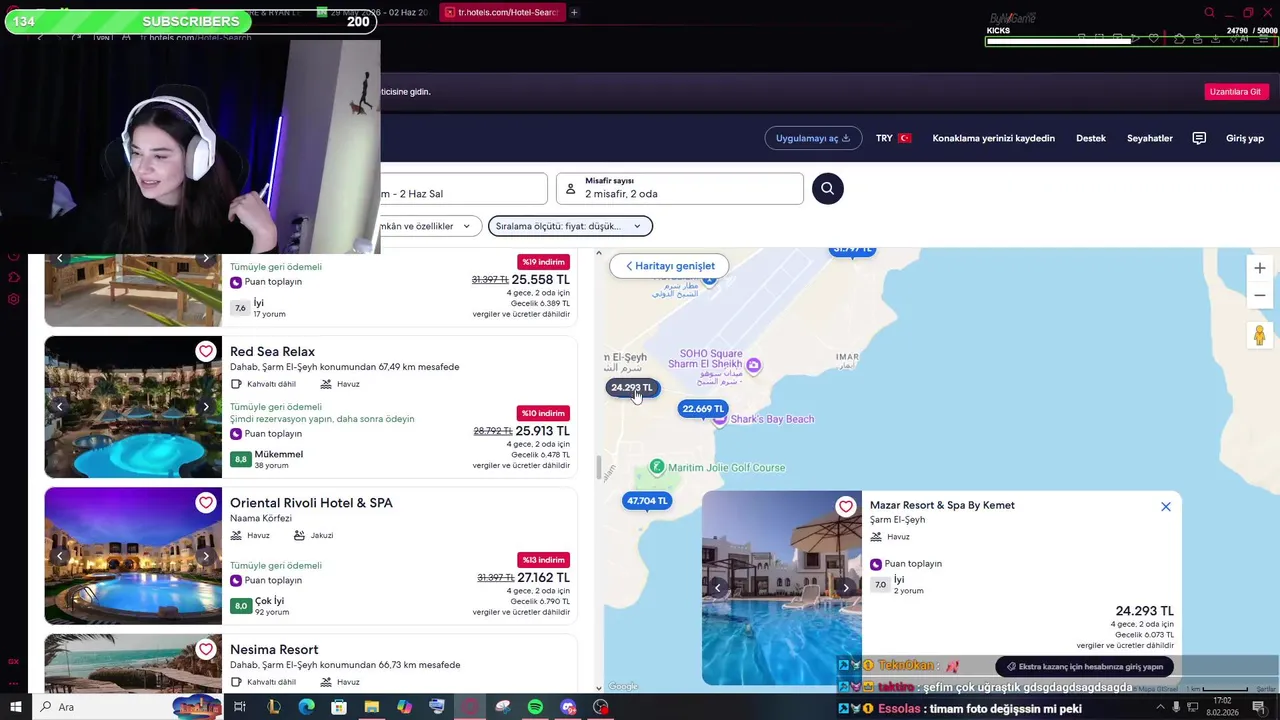This screenshot has width=1280, height=720.
Task: Change currency TRY with Turkish flag
Action: [893, 138]
